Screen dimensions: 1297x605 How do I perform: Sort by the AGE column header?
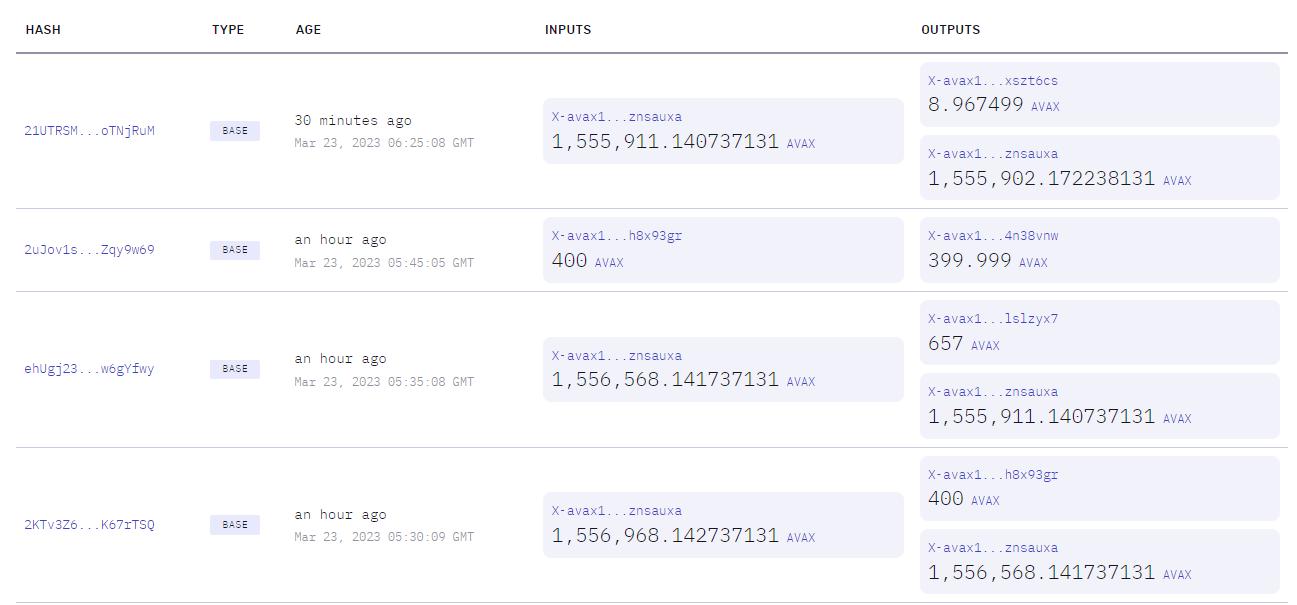click(307, 29)
